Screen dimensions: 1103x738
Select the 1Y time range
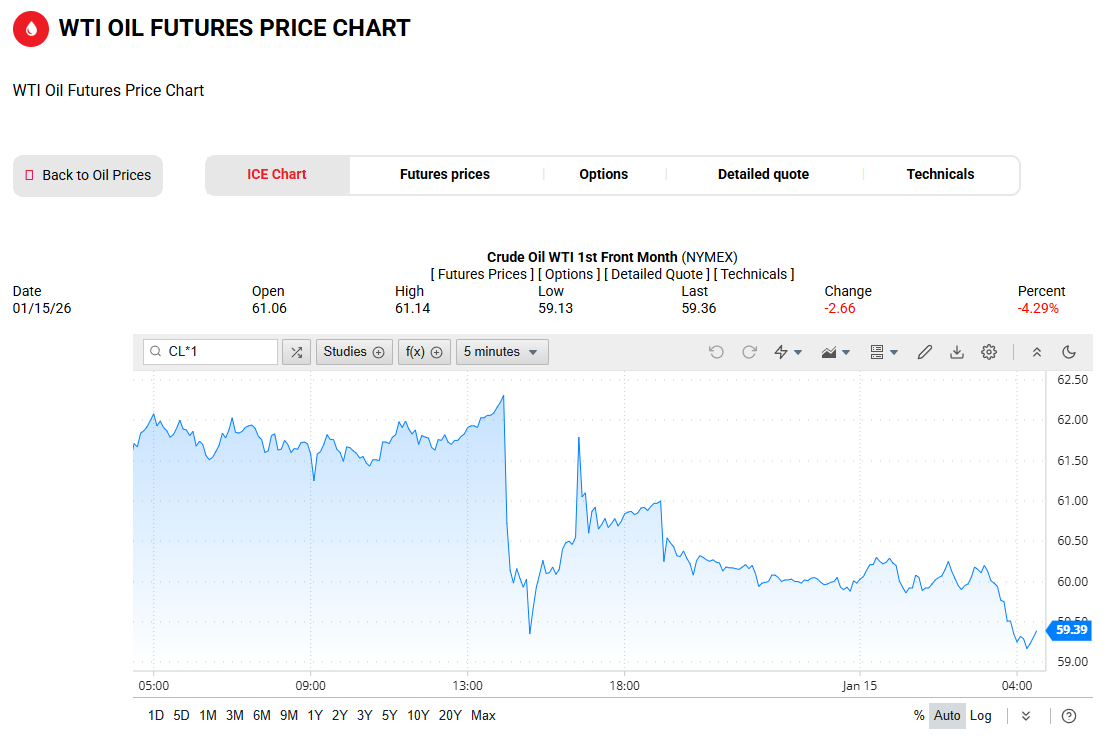click(x=315, y=715)
